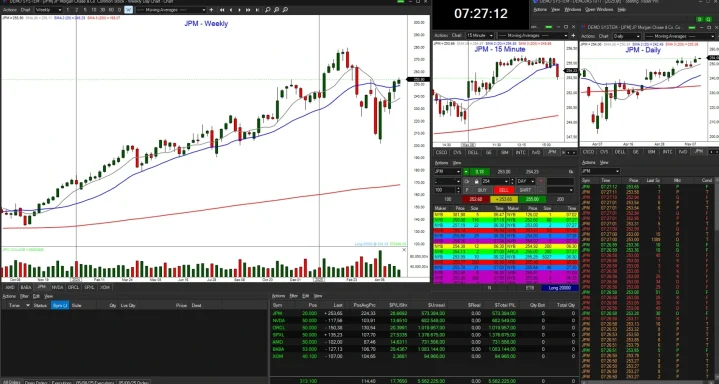
Task: Click the last magnifier zoom icon in weekly chart toolbar
Action: point(286,10)
